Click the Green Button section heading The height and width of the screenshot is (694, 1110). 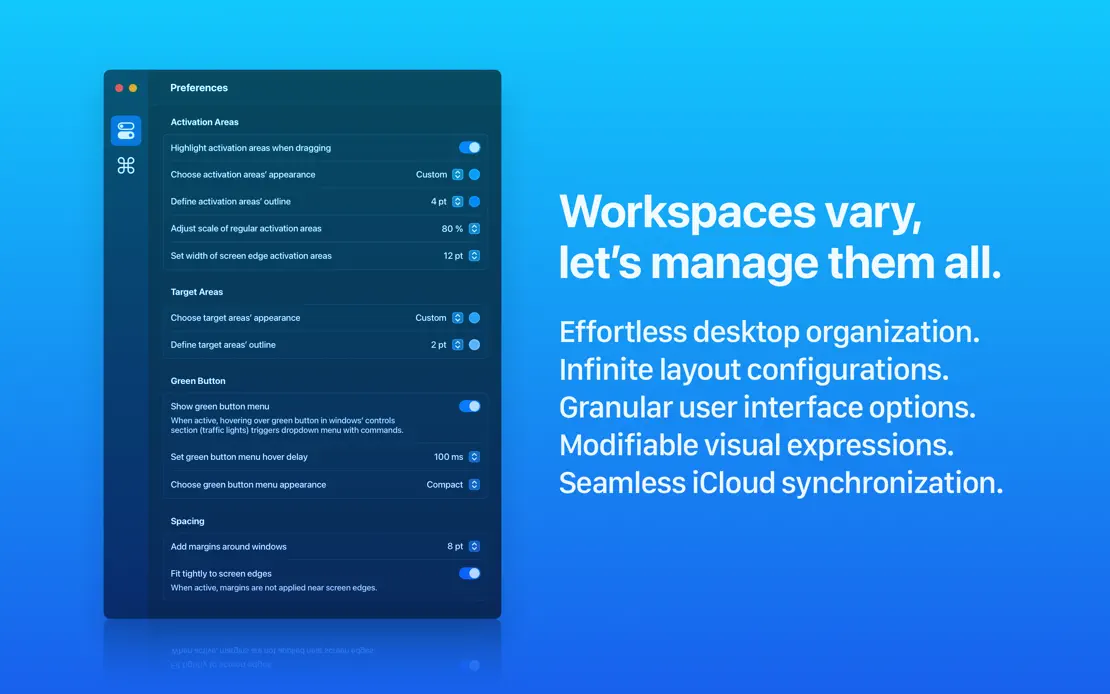[198, 380]
